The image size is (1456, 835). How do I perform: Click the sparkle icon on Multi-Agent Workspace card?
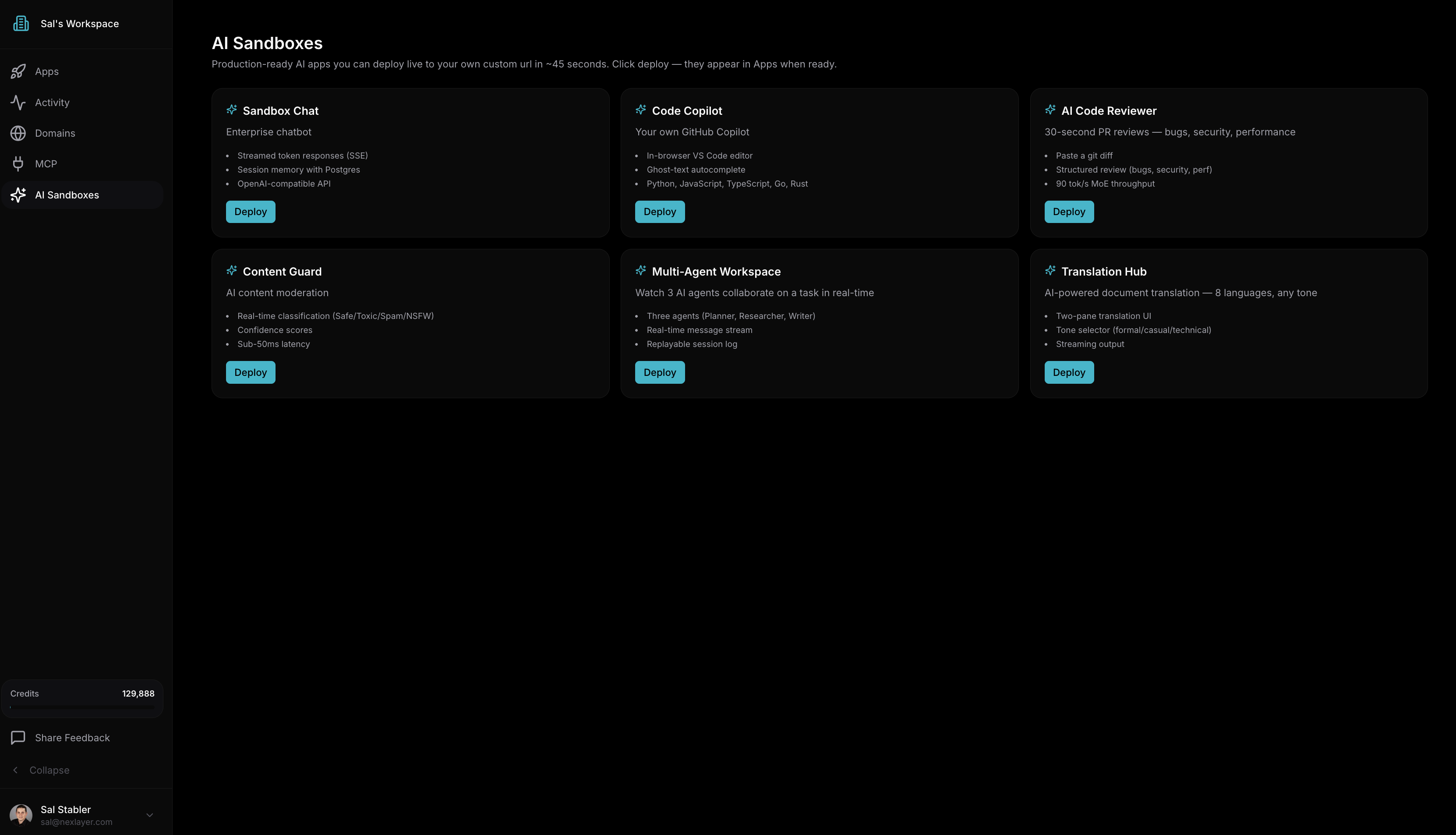point(641,270)
